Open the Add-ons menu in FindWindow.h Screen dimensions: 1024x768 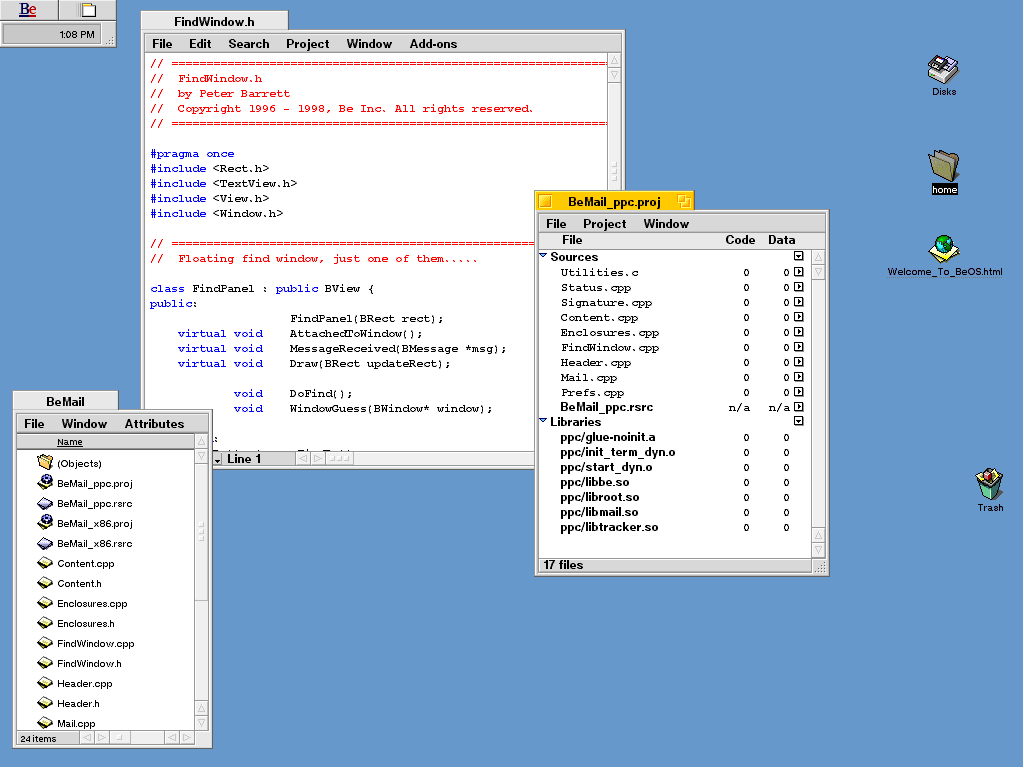(433, 44)
